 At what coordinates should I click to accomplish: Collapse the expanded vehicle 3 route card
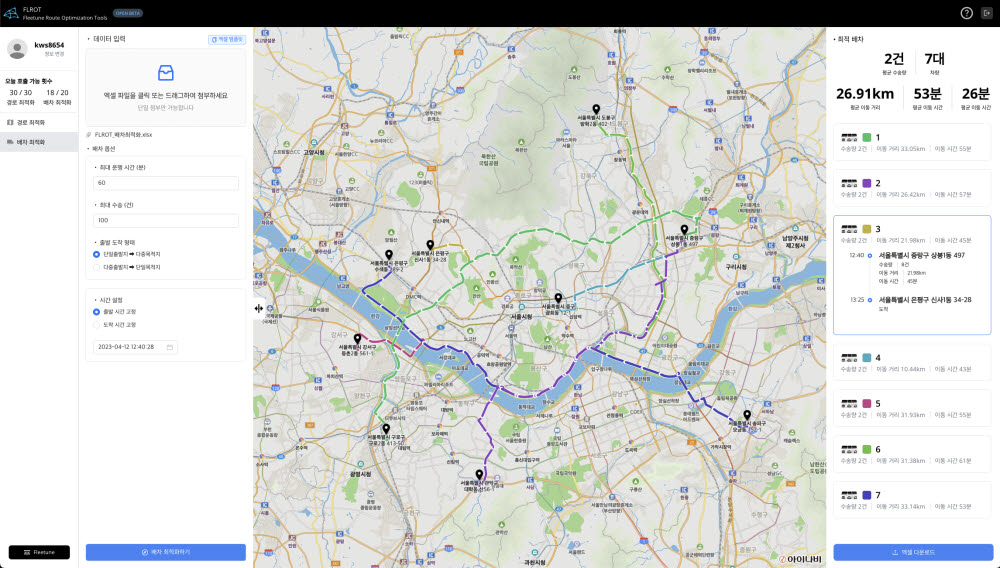coord(911,234)
